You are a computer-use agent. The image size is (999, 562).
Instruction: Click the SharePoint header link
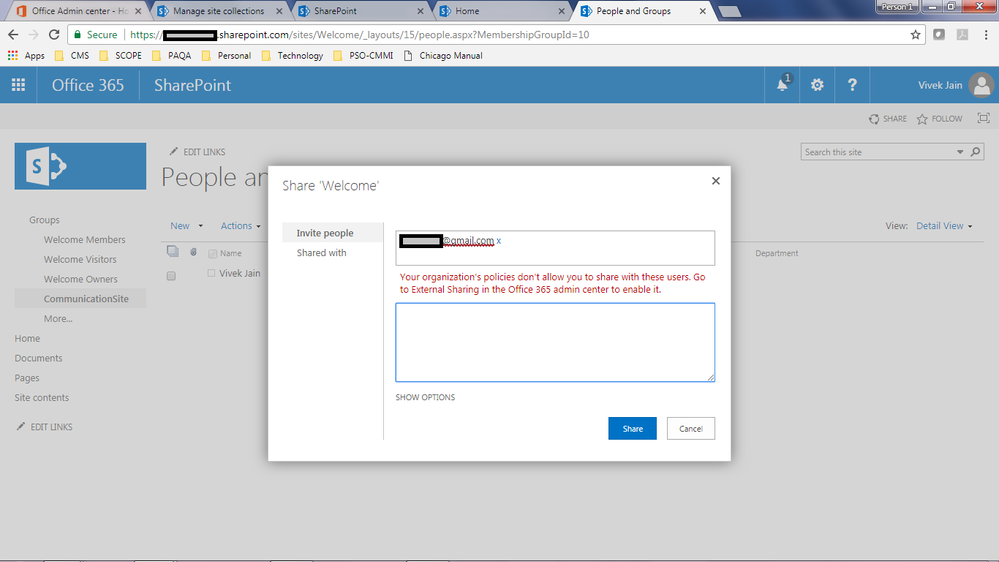click(x=192, y=85)
